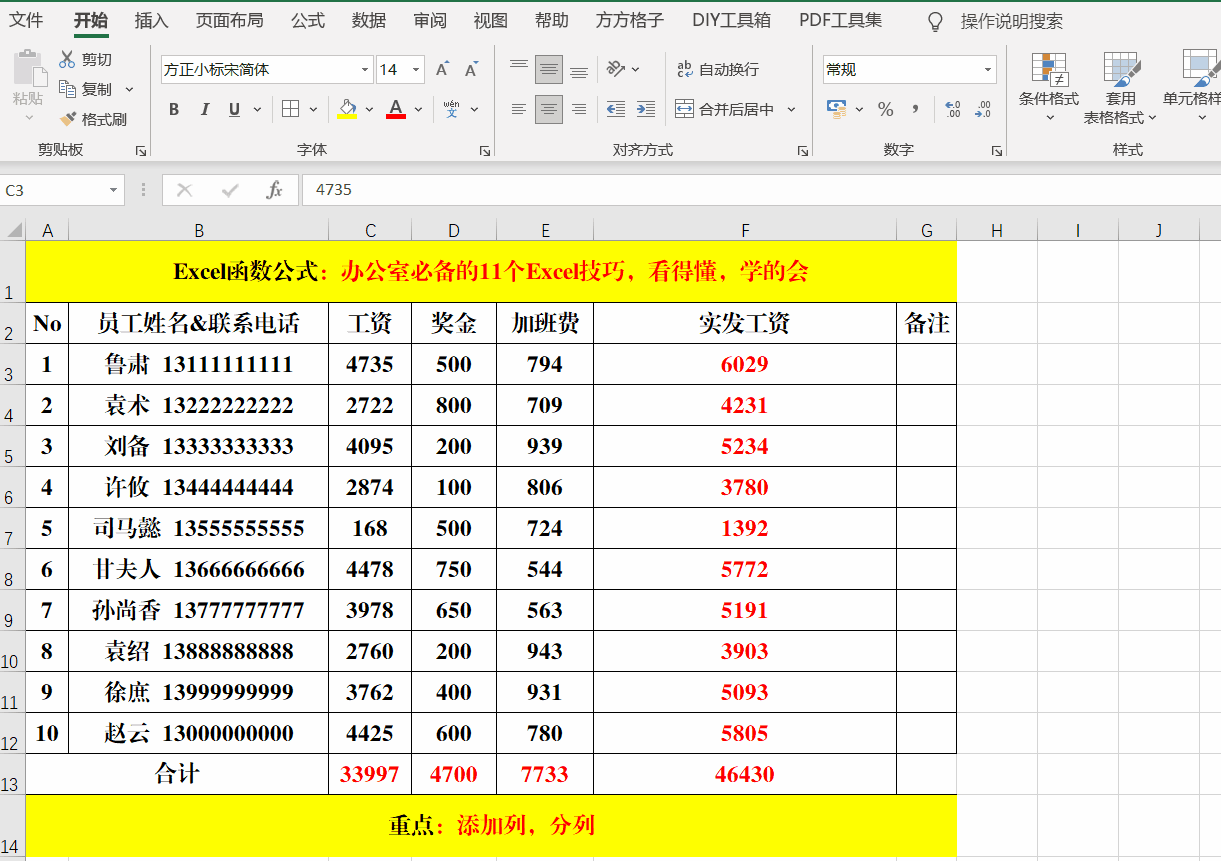
Task: Apply red font color
Action: pyautogui.click(x=396, y=109)
